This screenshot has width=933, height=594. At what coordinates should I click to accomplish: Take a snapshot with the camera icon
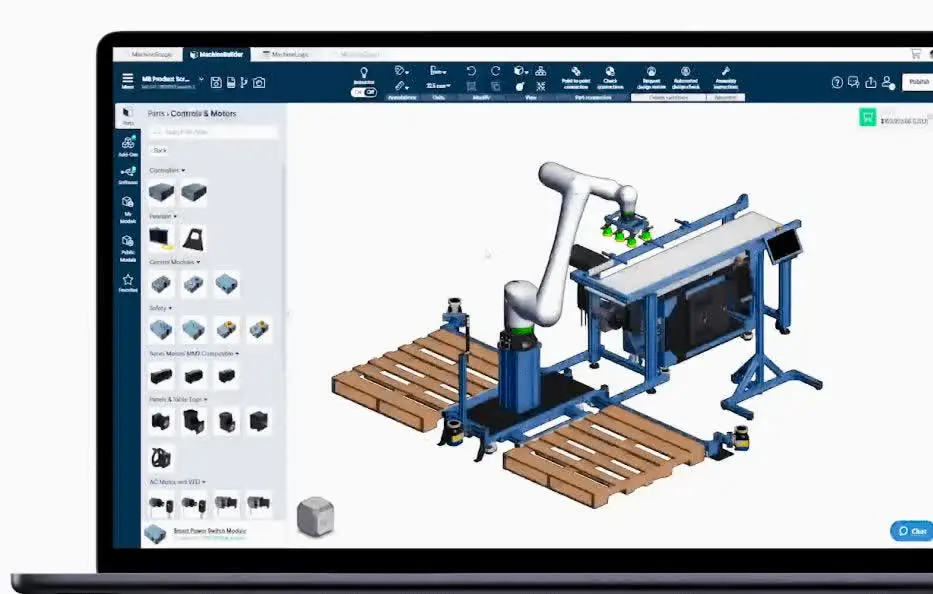259,82
